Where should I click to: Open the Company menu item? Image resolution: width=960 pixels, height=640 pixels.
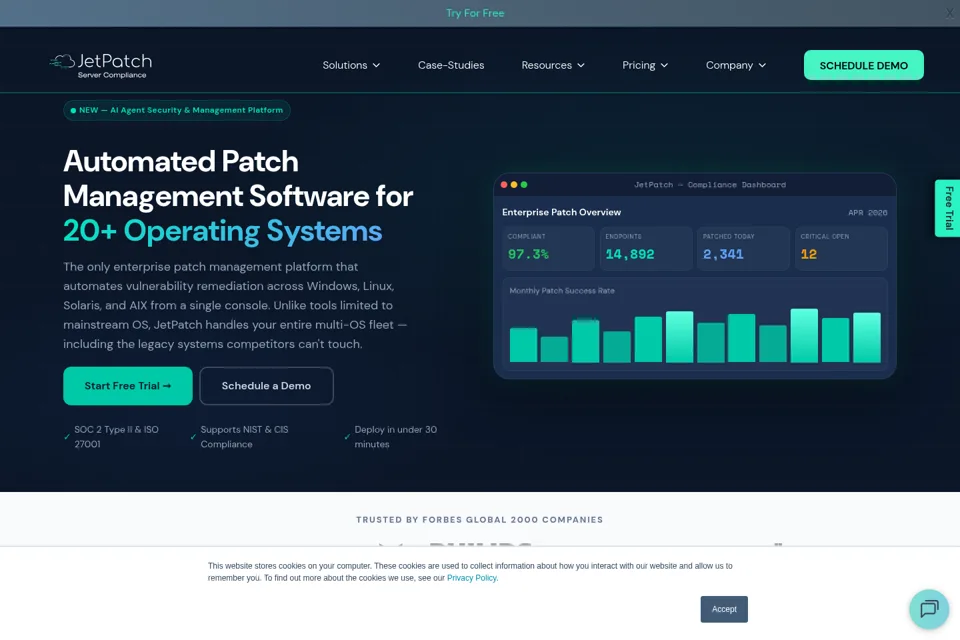pyautogui.click(x=729, y=65)
